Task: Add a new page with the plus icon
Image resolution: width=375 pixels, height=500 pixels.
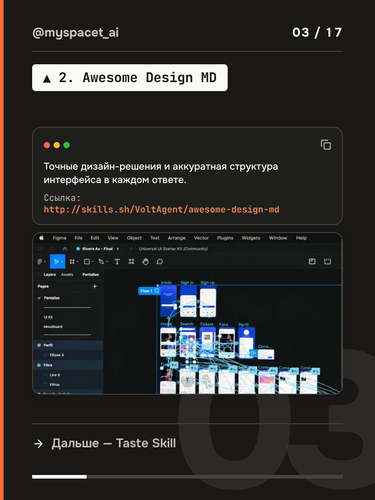Action: click(x=95, y=286)
